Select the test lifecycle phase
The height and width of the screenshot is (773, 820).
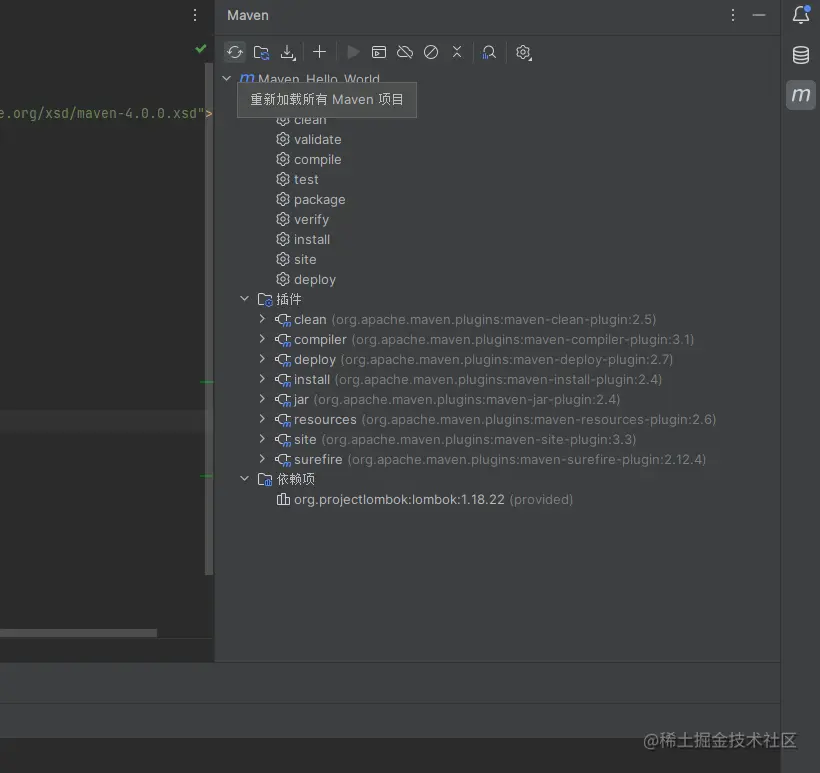297,179
